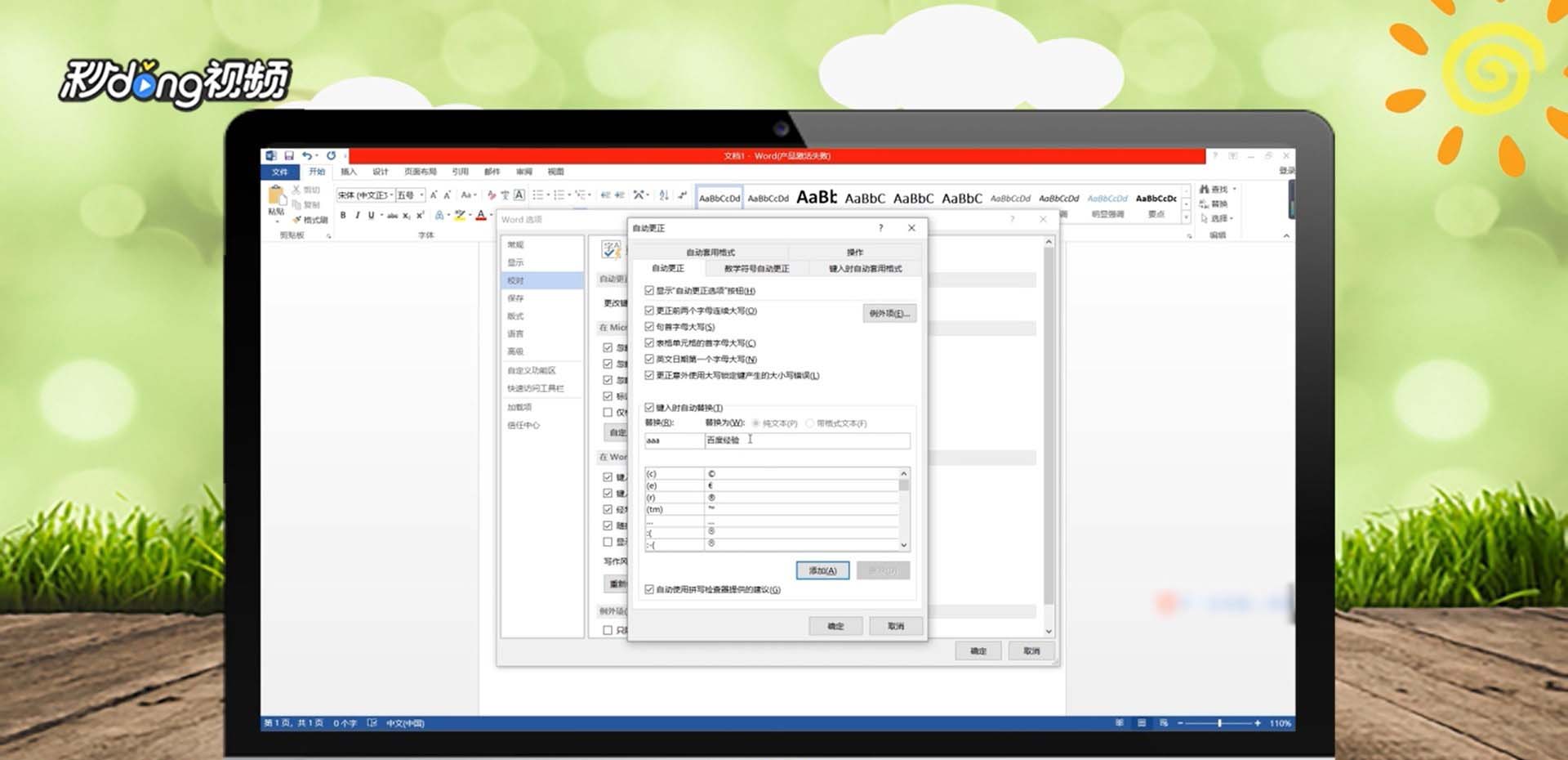The height and width of the screenshot is (760, 1568).
Task: Click the Superscript (x²) icon
Action: point(421,215)
